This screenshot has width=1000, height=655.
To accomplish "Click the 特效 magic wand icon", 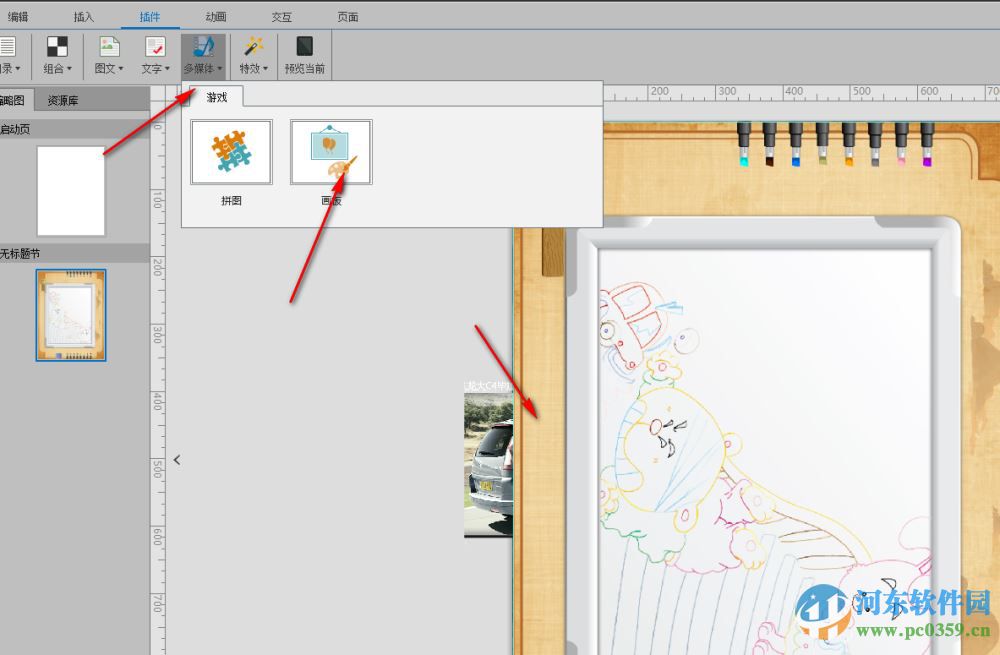I will click(x=253, y=47).
